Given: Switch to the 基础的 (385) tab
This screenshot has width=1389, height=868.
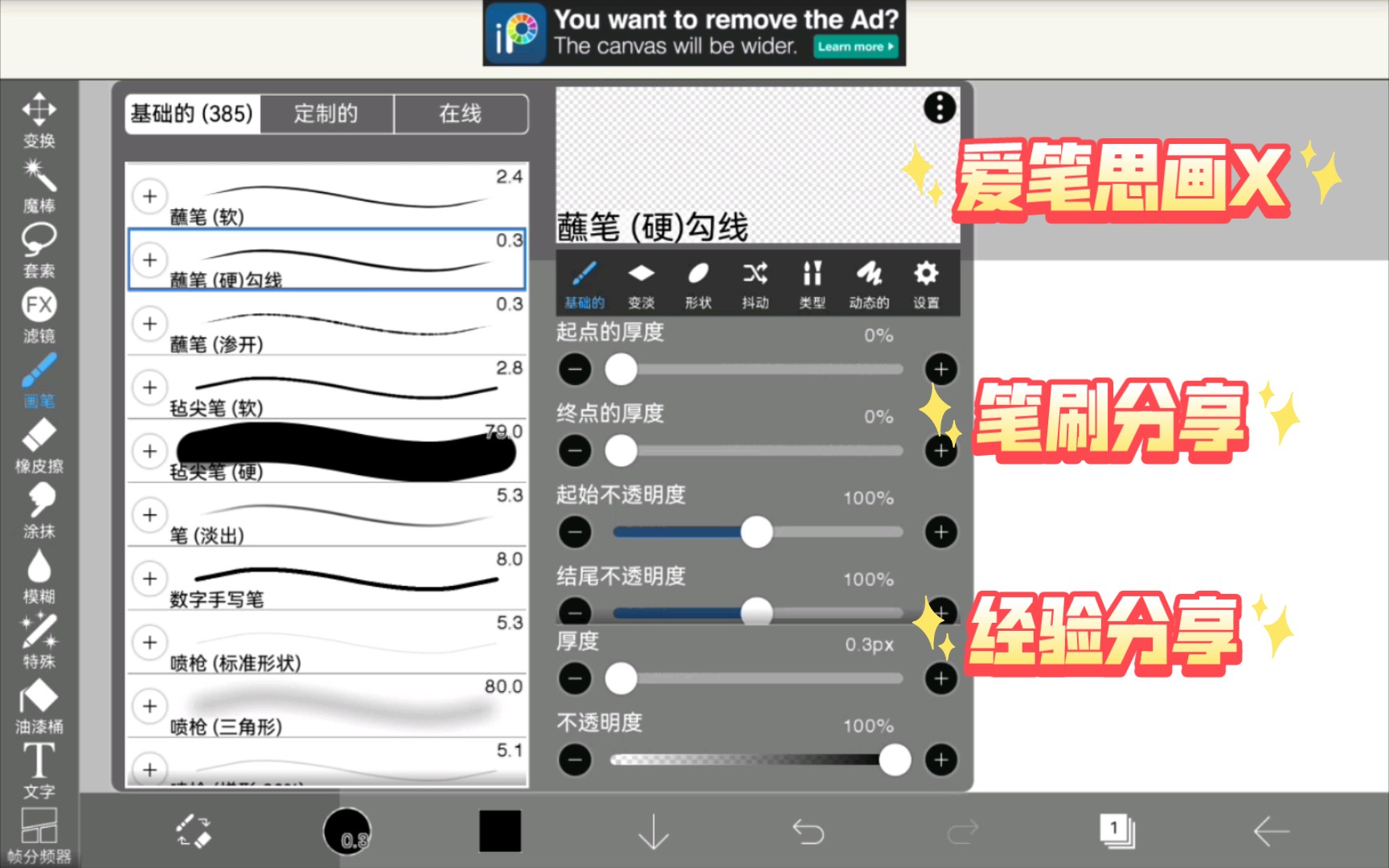Looking at the screenshot, I should pyautogui.click(x=193, y=113).
